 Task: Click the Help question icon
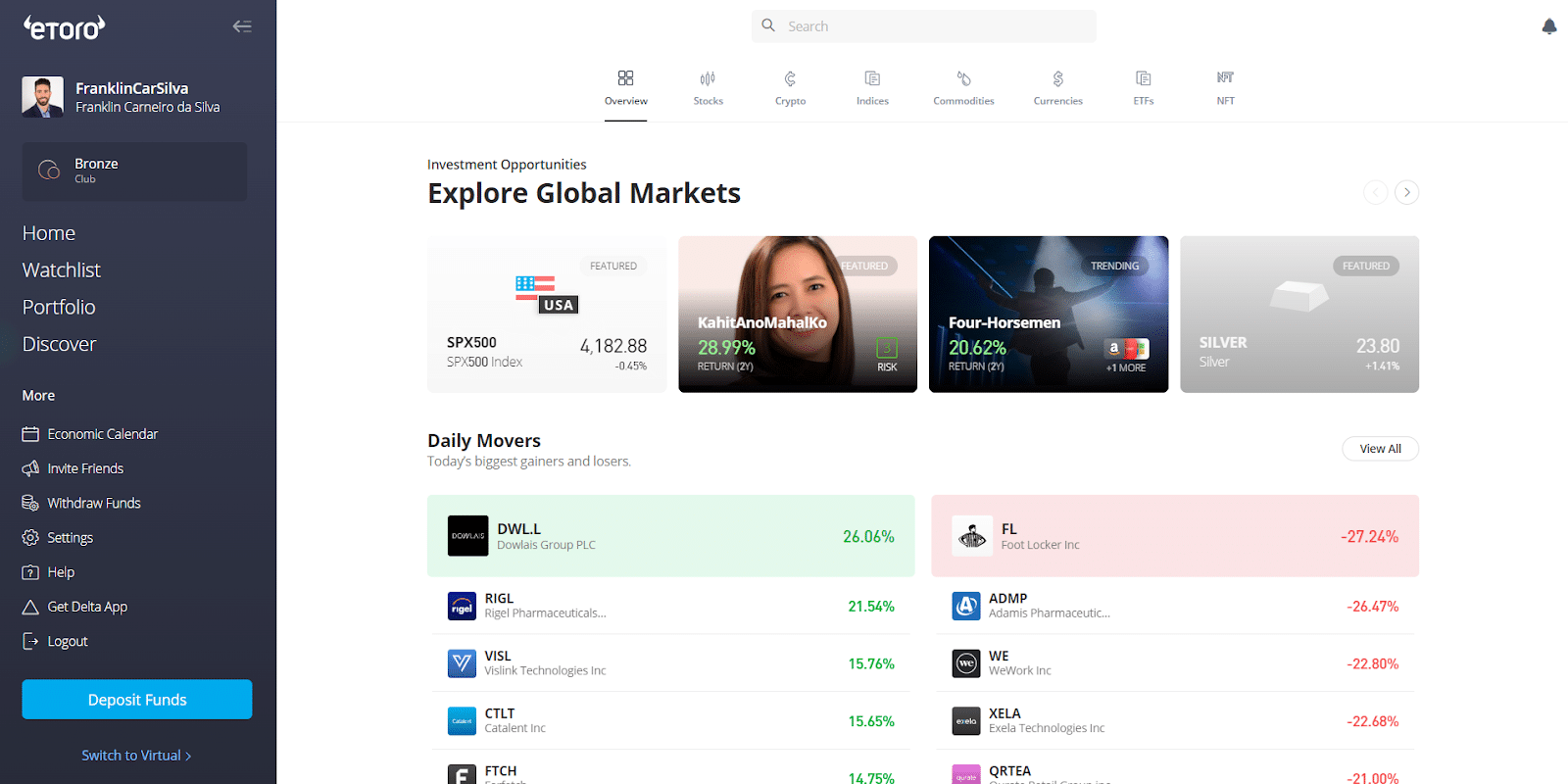(30, 572)
